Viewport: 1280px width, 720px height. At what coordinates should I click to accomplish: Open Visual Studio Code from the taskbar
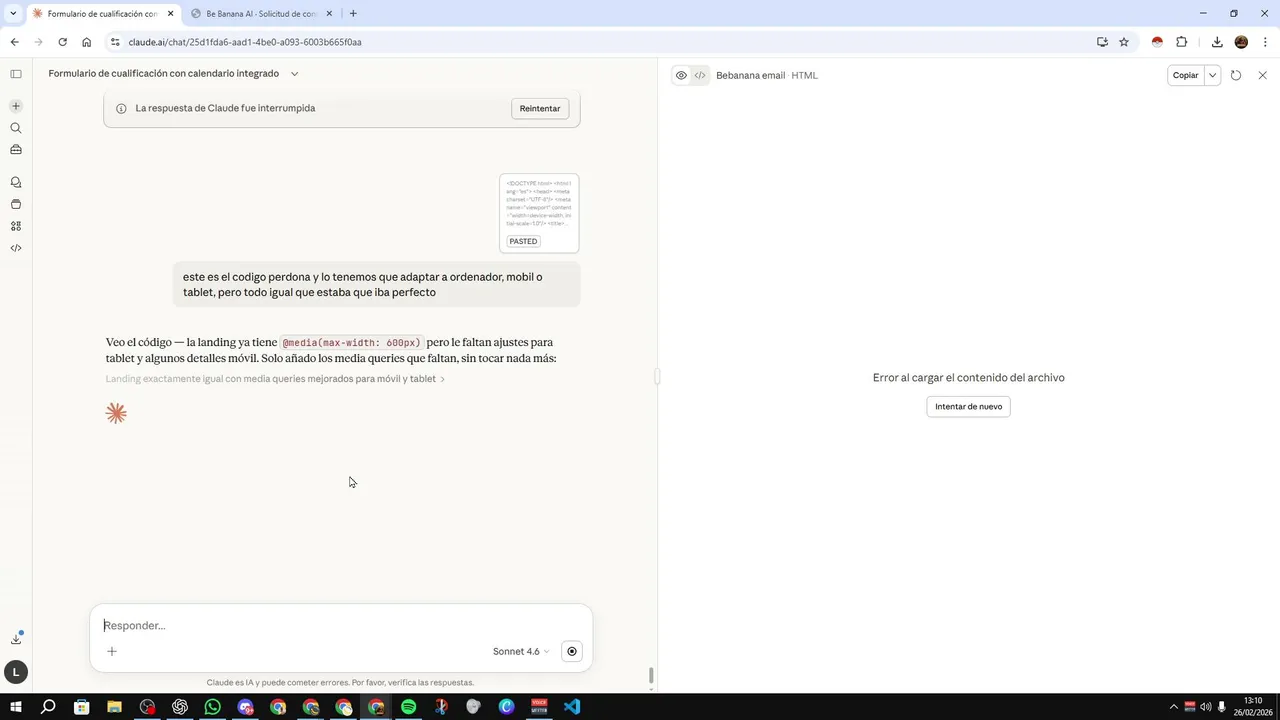[572, 707]
